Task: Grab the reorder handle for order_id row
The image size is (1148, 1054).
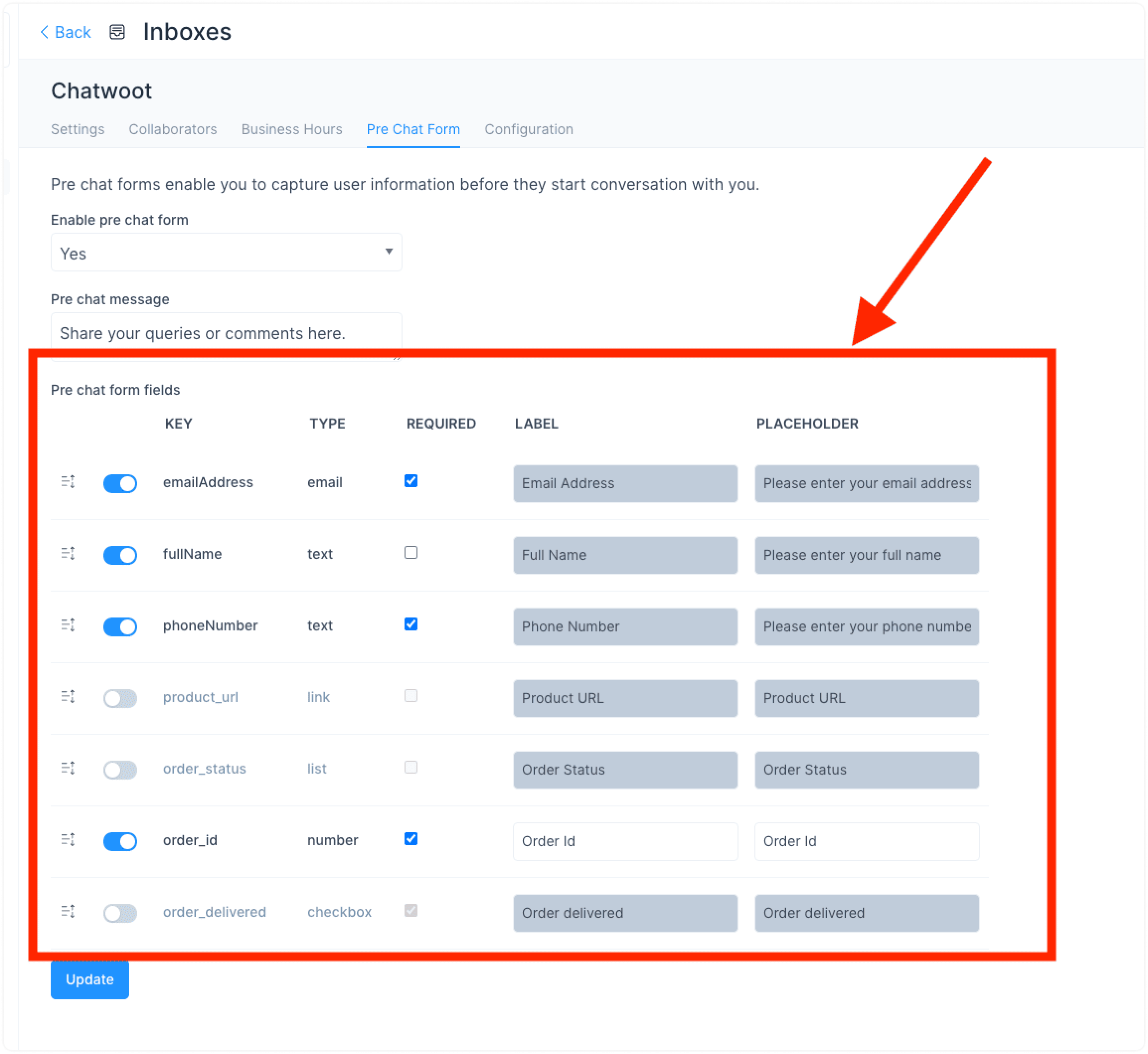Action: point(68,841)
